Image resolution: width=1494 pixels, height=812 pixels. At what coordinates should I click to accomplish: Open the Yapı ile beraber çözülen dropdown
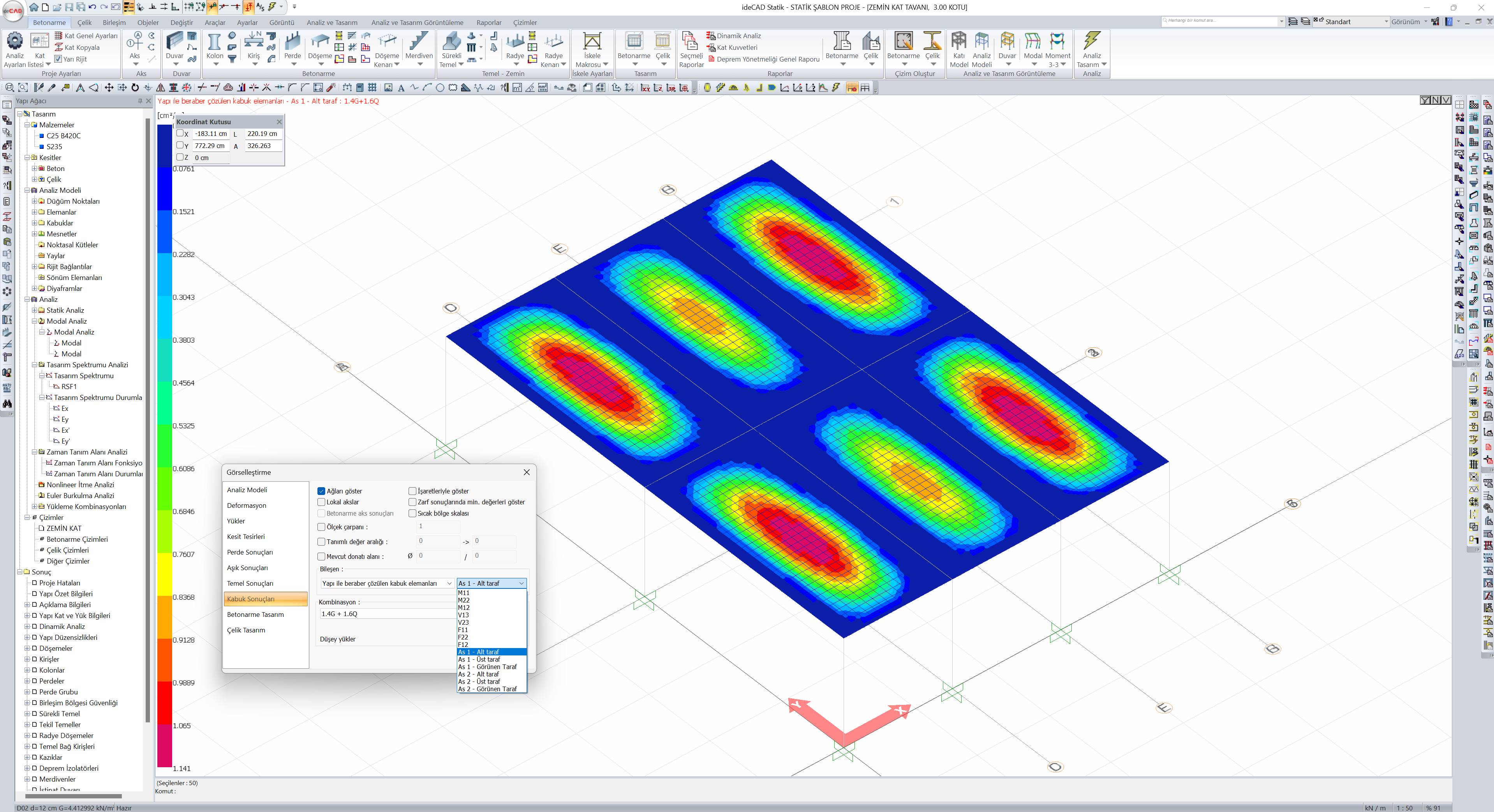tap(387, 583)
